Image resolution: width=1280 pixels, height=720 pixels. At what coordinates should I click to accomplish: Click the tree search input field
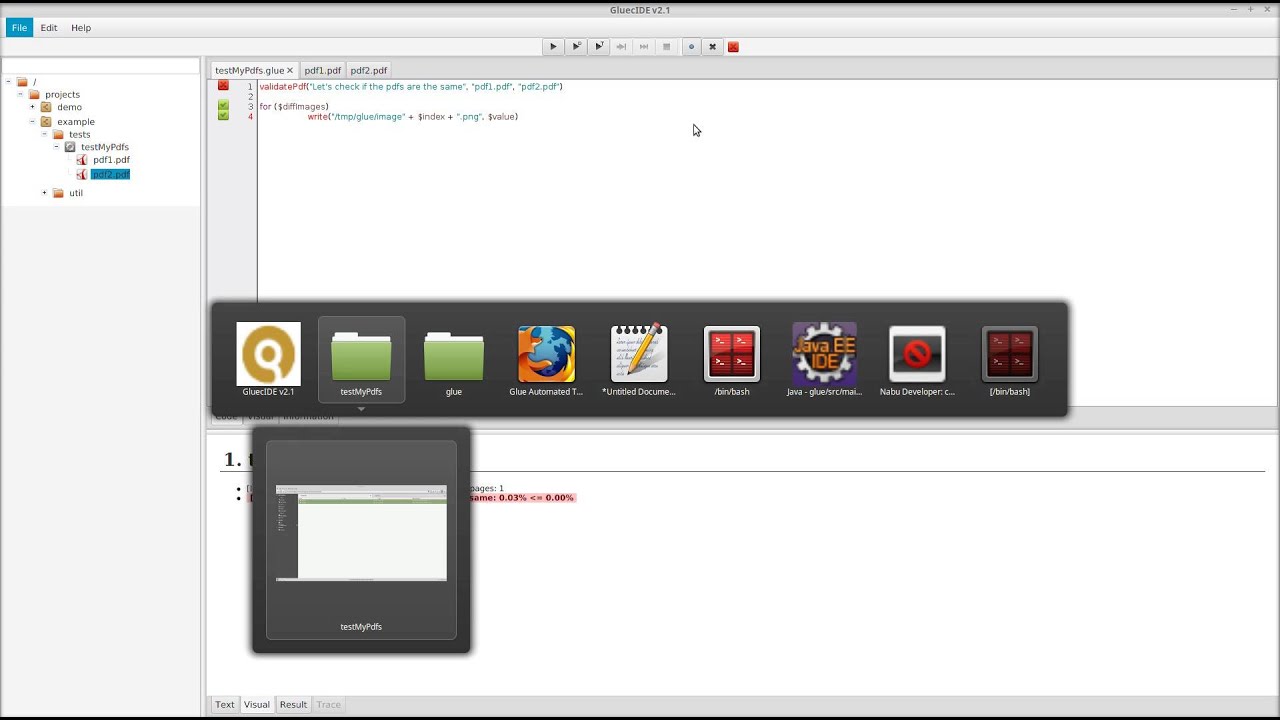(101, 66)
